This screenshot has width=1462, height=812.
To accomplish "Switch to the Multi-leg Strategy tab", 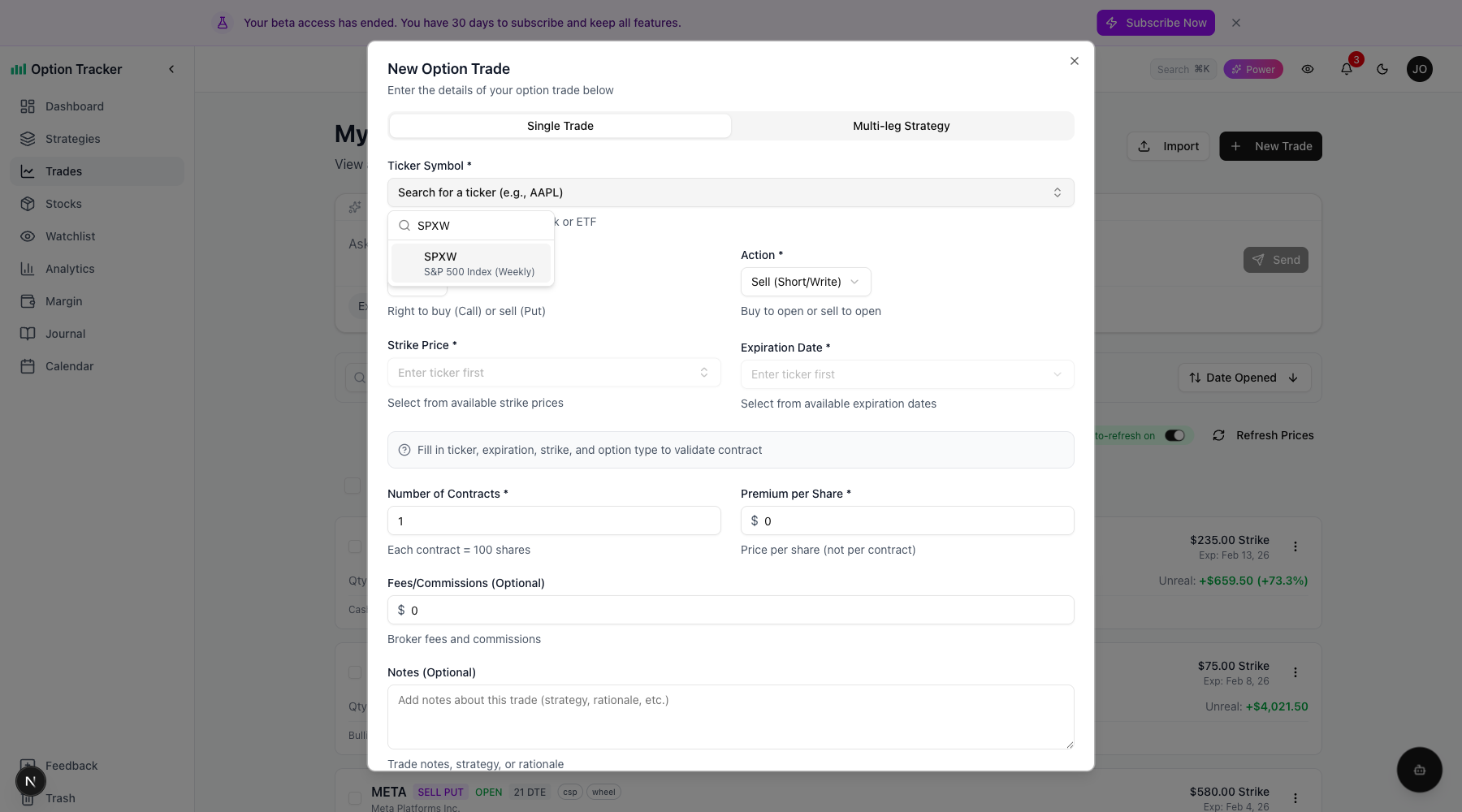I will coord(901,126).
